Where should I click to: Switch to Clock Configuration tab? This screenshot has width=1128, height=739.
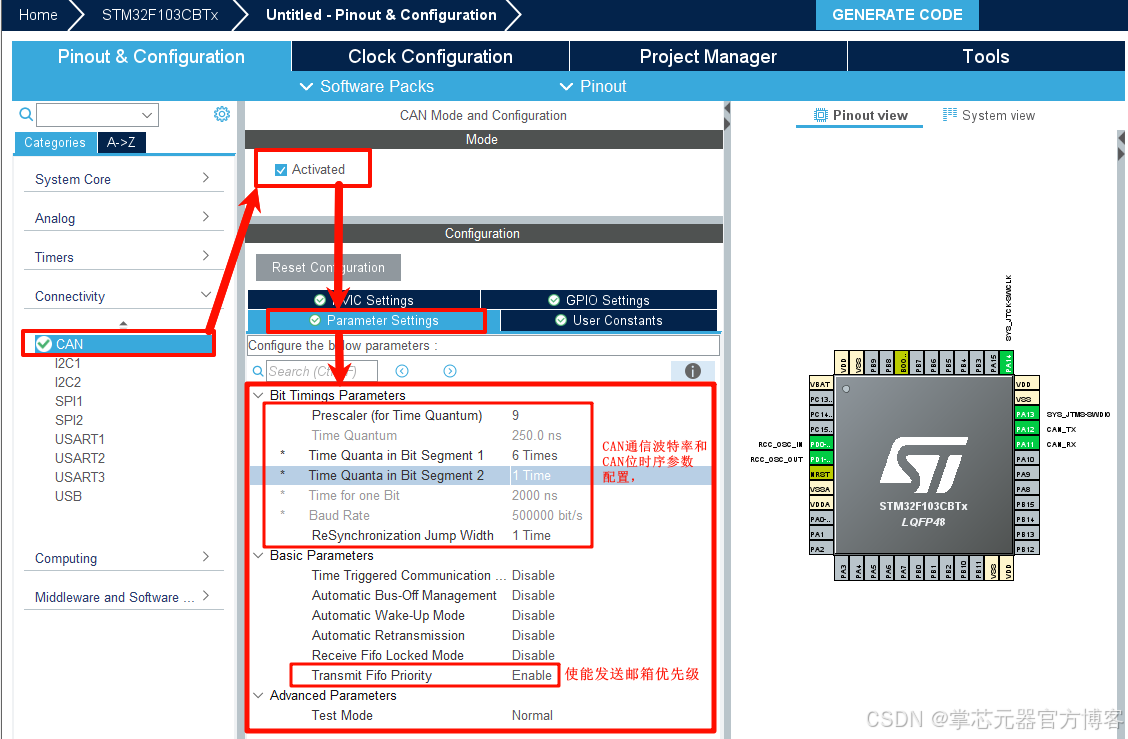(430, 56)
